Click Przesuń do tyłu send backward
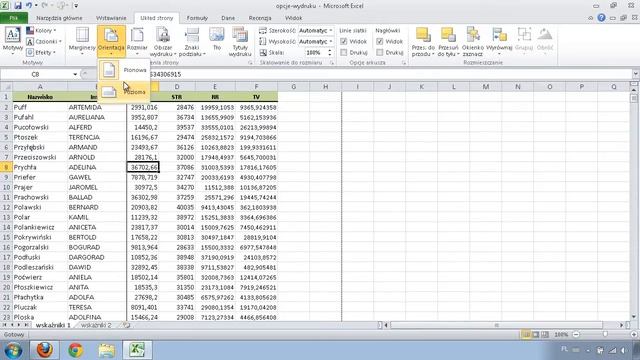 tap(449, 42)
